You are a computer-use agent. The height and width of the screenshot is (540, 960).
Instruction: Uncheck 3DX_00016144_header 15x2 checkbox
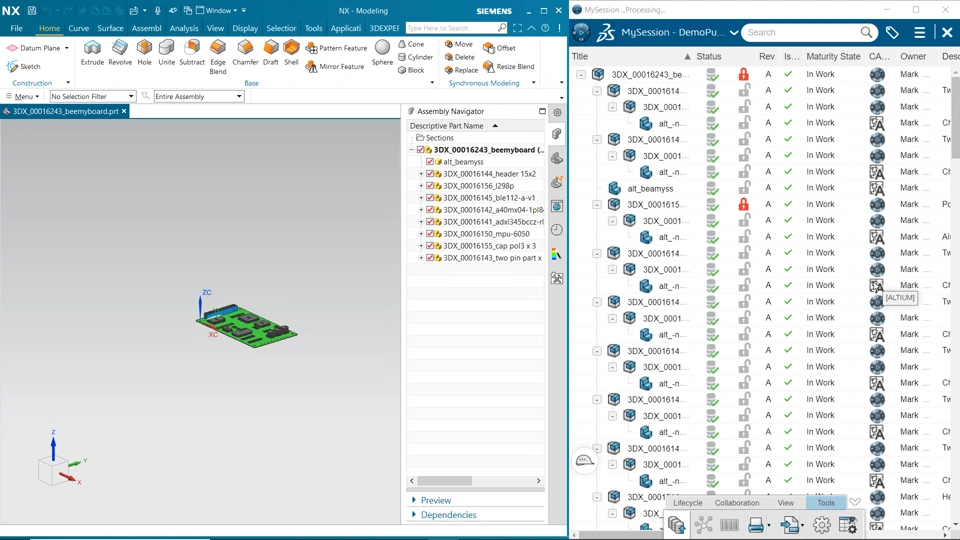(430, 174)
